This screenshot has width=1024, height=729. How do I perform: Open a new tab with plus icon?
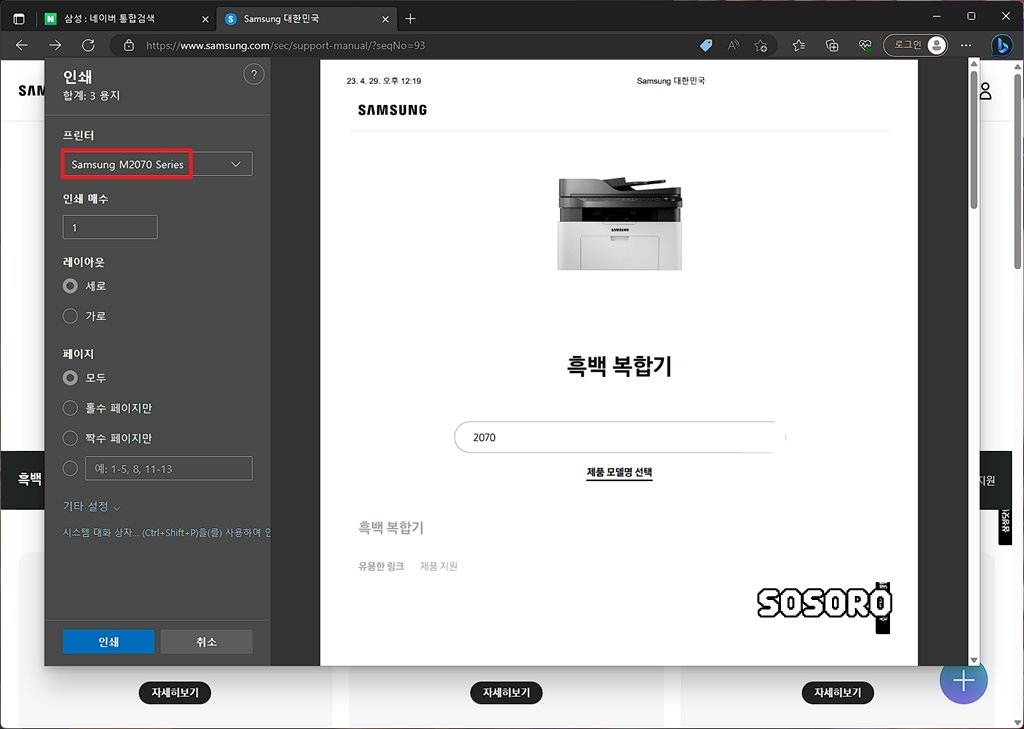click(x=410, y=19)
